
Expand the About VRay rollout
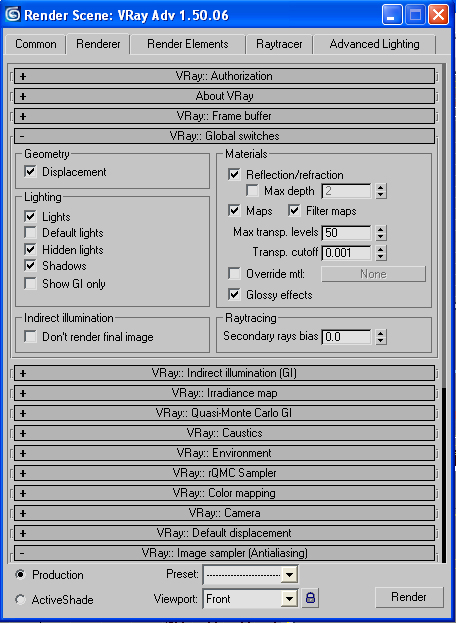coord(224,96)
